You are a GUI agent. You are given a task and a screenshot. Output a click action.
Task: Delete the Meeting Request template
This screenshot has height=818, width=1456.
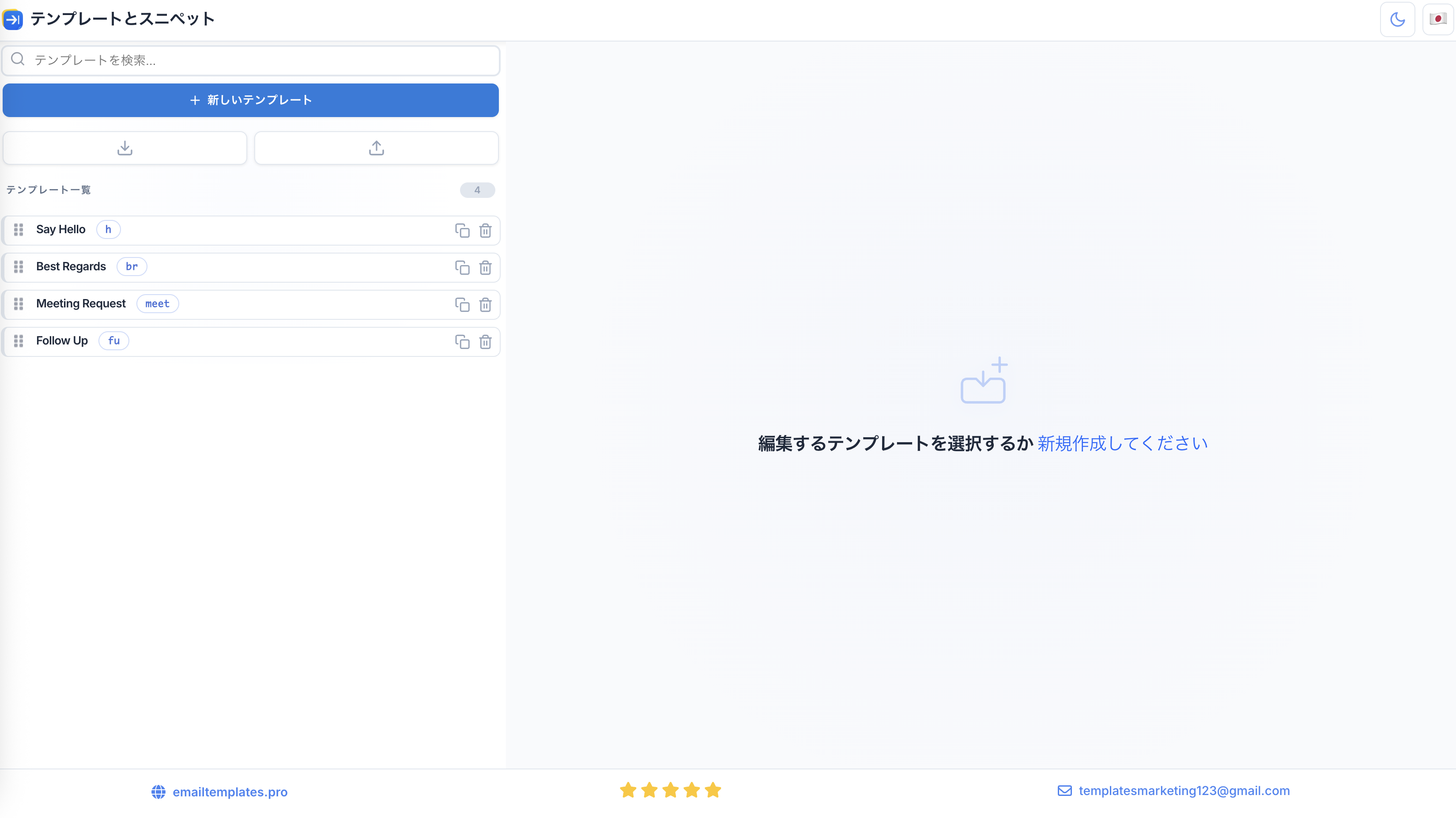click(x=485, y=305)
